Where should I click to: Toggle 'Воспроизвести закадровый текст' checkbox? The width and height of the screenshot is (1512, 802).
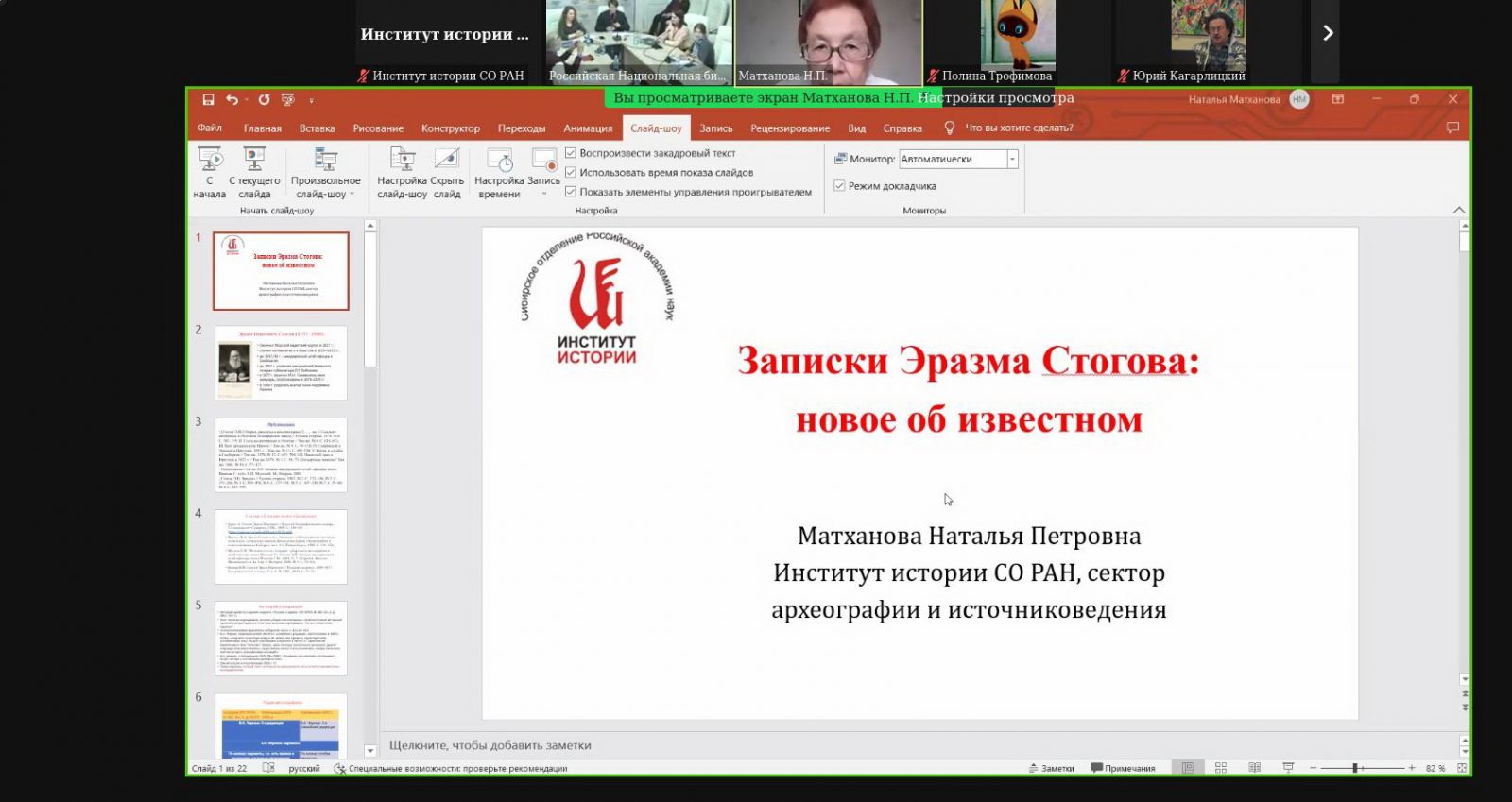571,153
